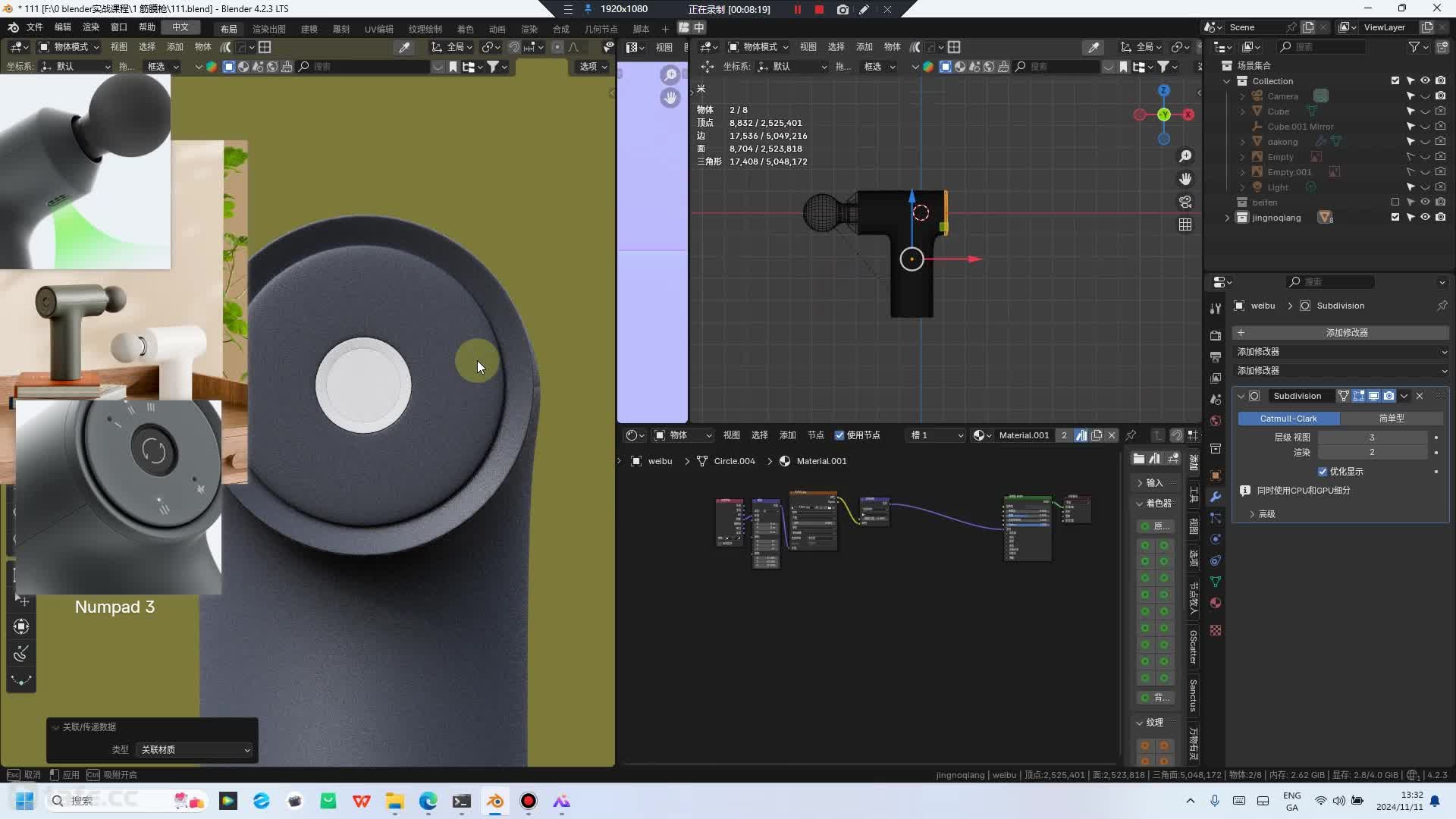The image size is (1456, 819).
Task: Switch to the 着色 workspace tab
Action: [x=465, y=29]
